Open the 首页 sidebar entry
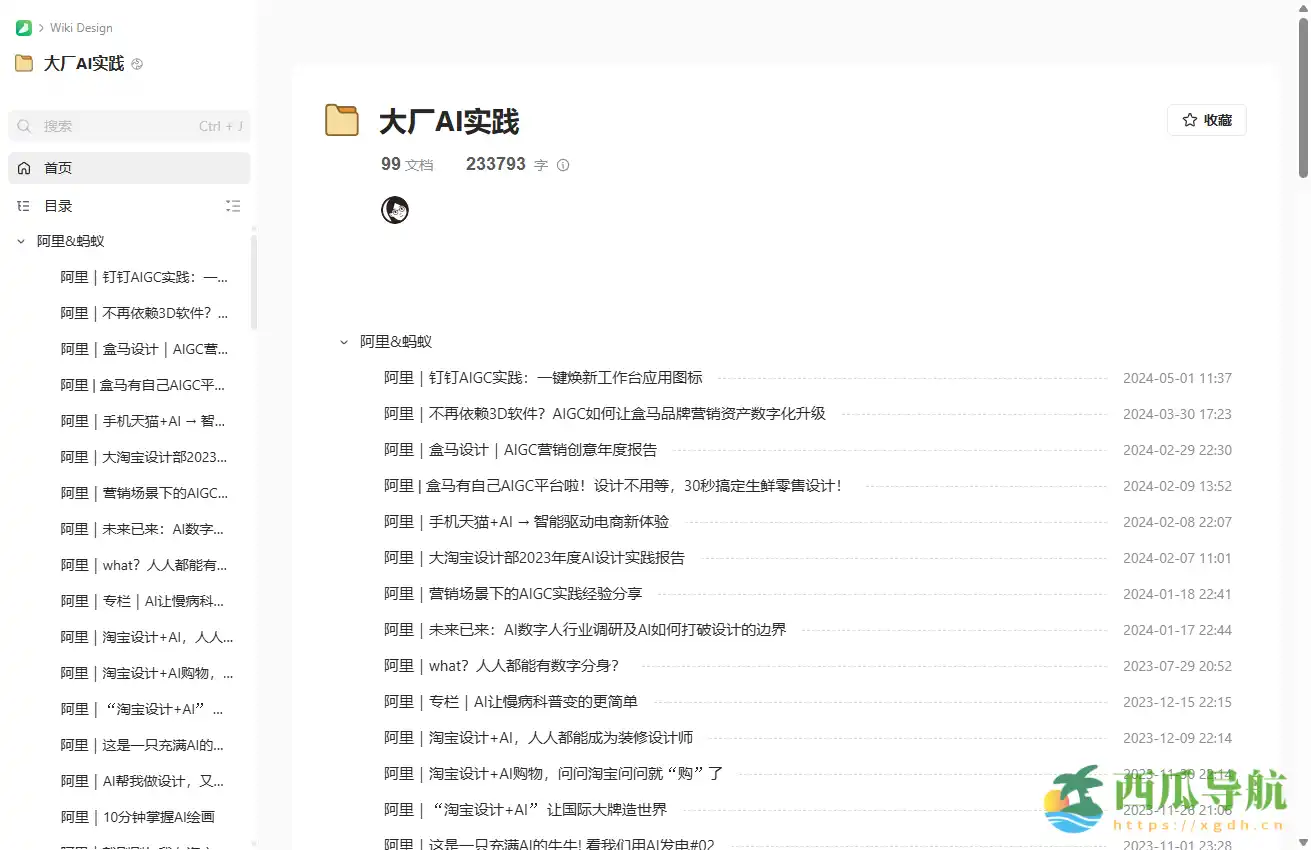Screen dimensions: 1311x850 [57, 168]
